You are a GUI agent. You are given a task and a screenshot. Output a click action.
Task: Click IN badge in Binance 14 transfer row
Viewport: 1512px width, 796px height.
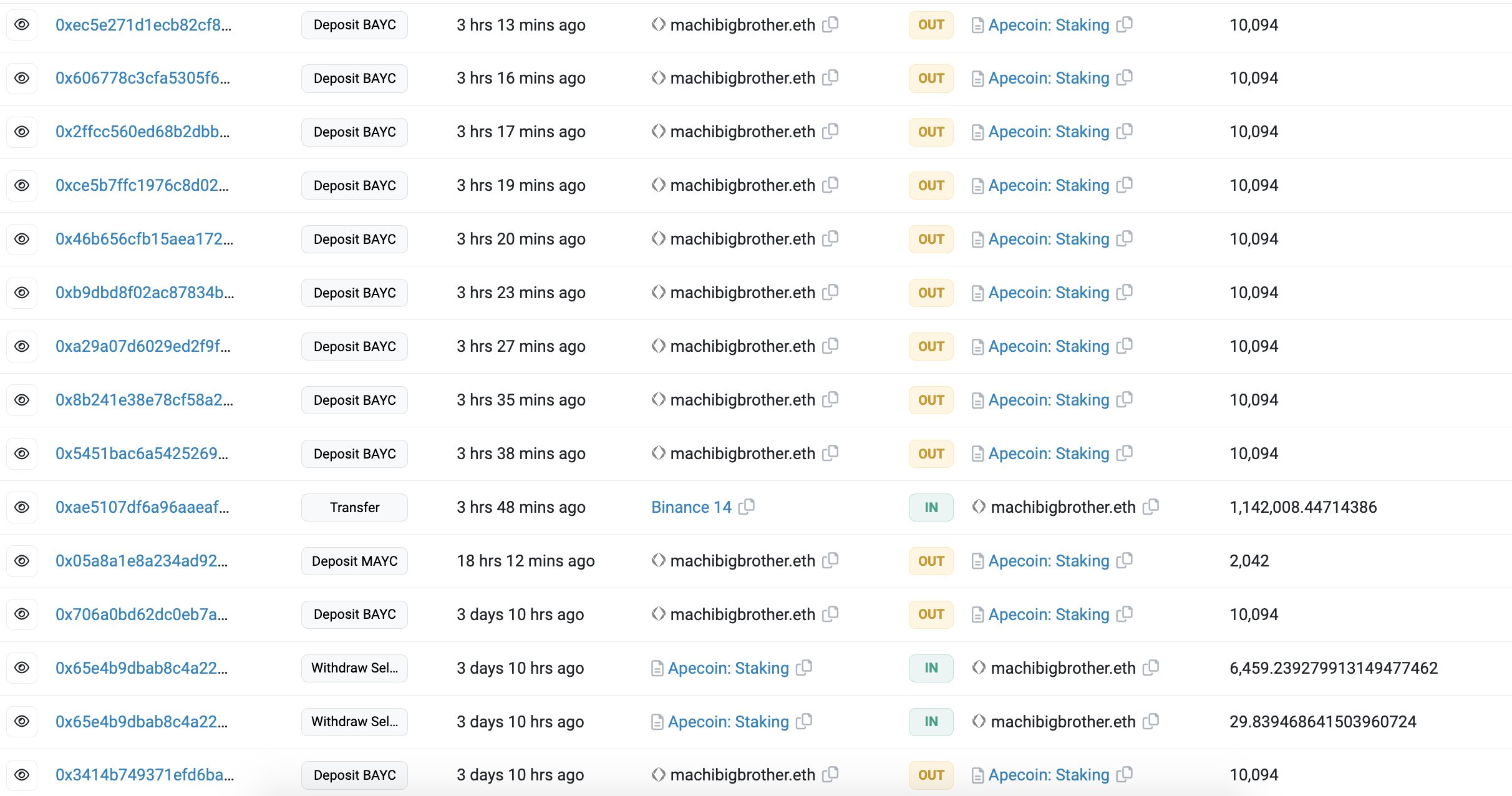[x=931, y=507]
